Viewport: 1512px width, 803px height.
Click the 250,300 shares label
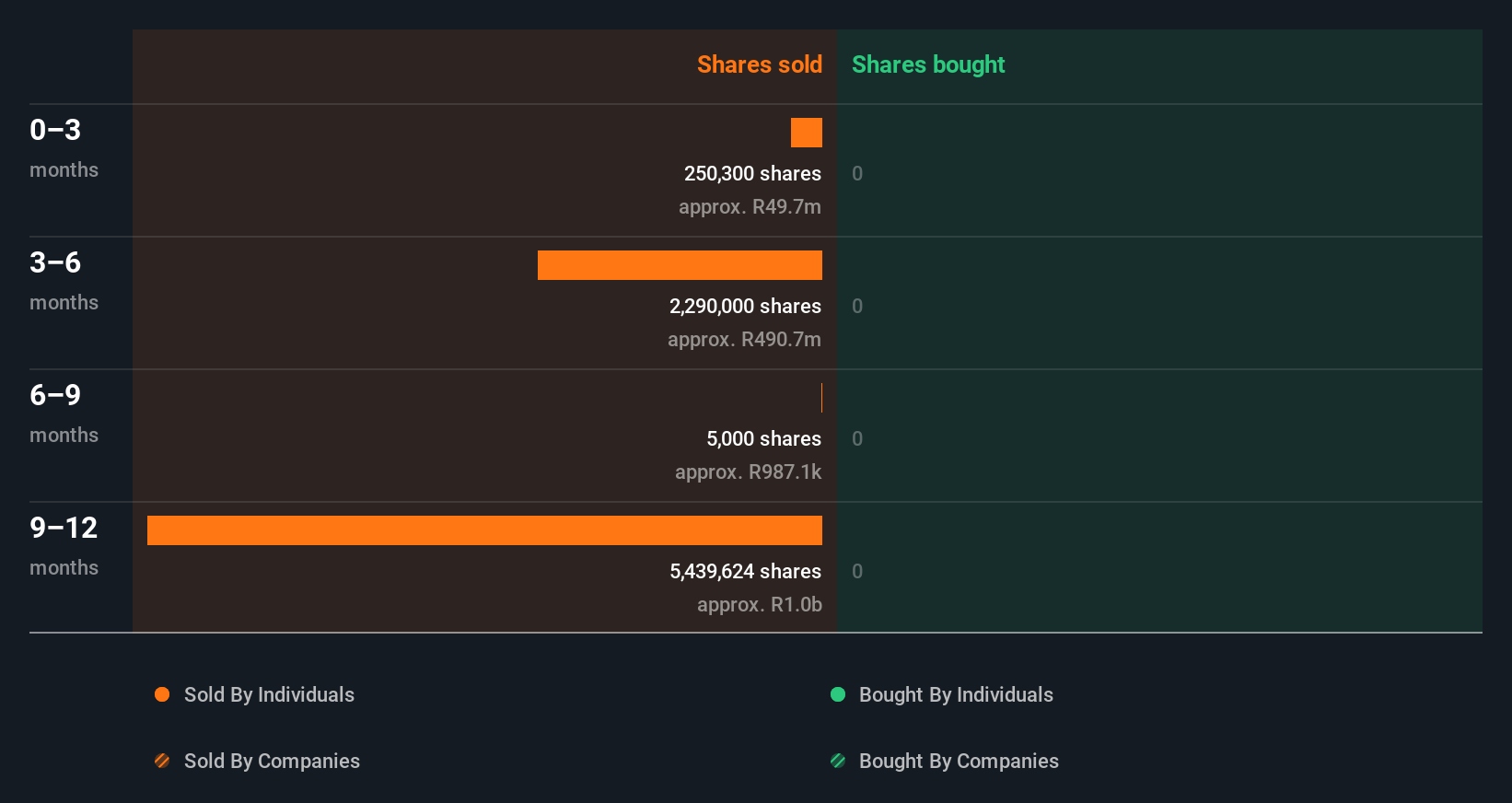752,173
